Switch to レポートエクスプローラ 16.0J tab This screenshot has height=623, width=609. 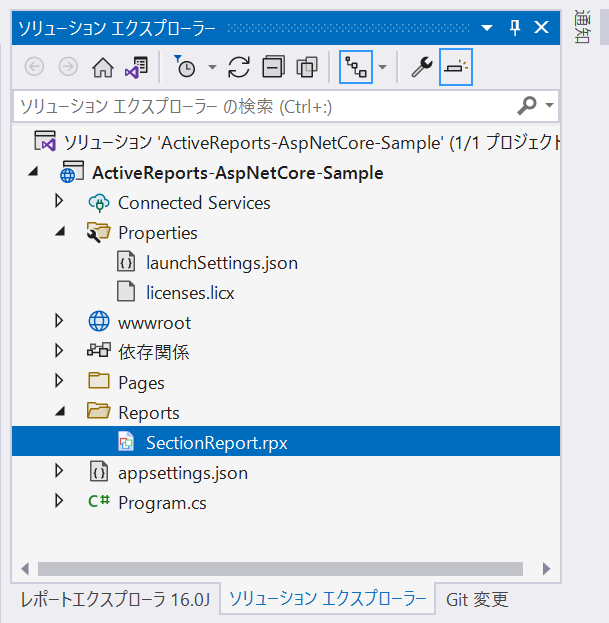pyautogui.click(x=115, y=600)
